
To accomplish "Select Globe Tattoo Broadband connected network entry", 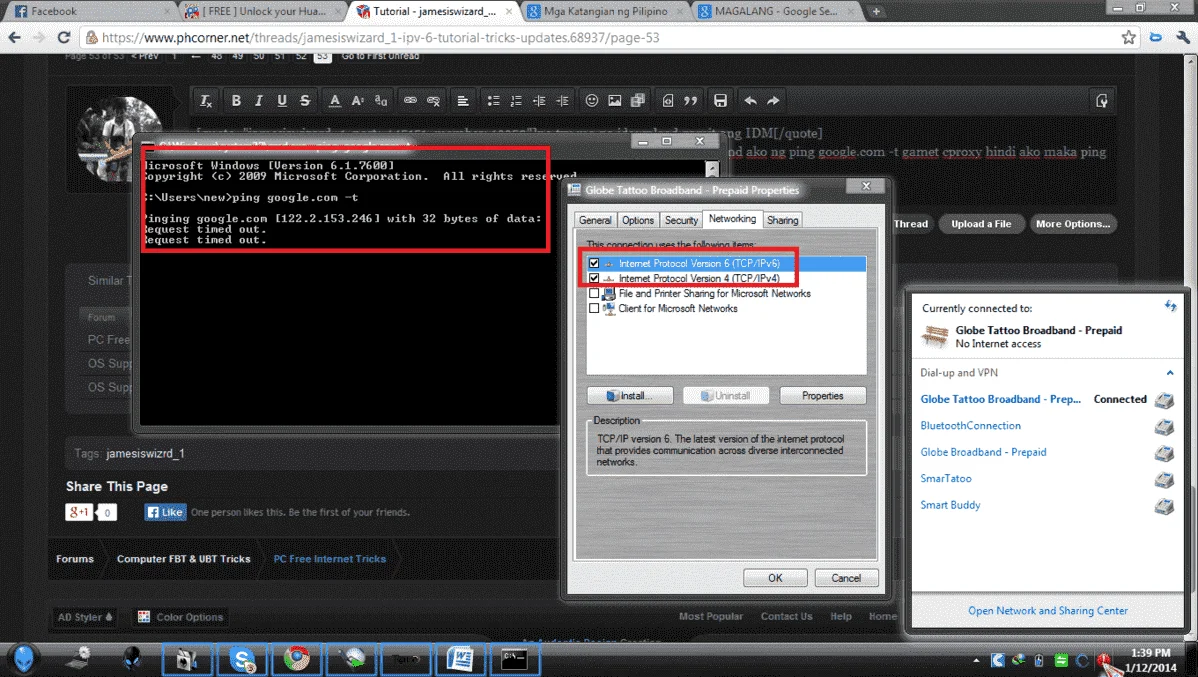I will (x=1047, y=400).
